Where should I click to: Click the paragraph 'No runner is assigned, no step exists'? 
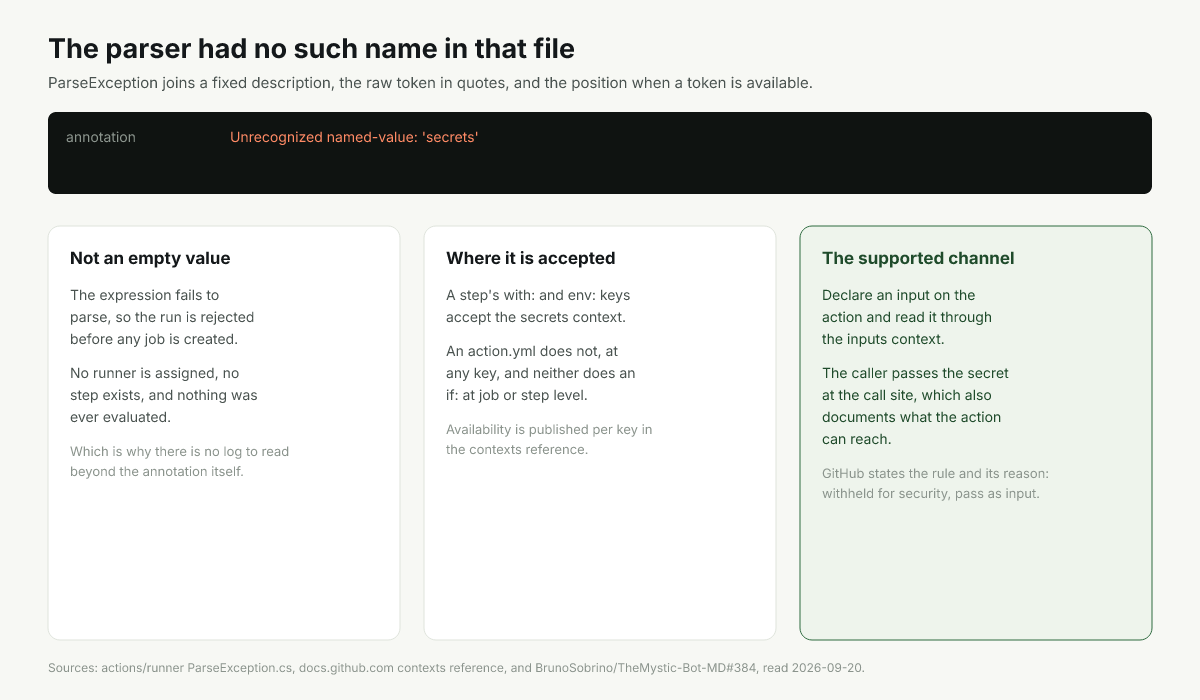[164, 395]
